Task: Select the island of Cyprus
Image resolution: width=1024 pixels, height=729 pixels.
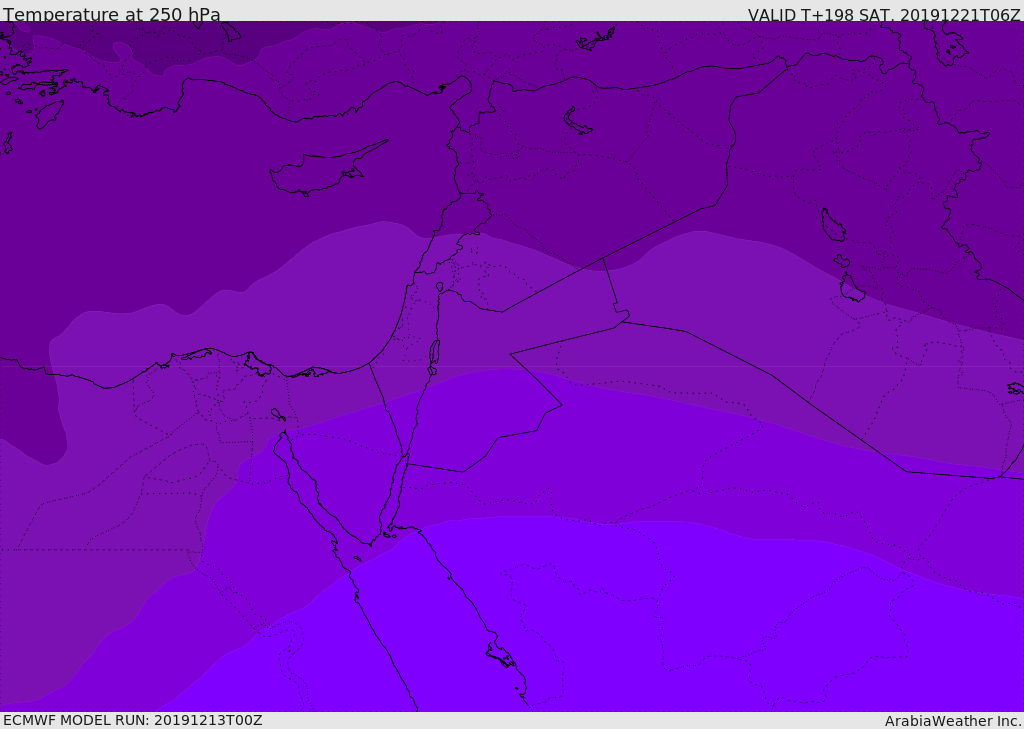Action: 318,174
